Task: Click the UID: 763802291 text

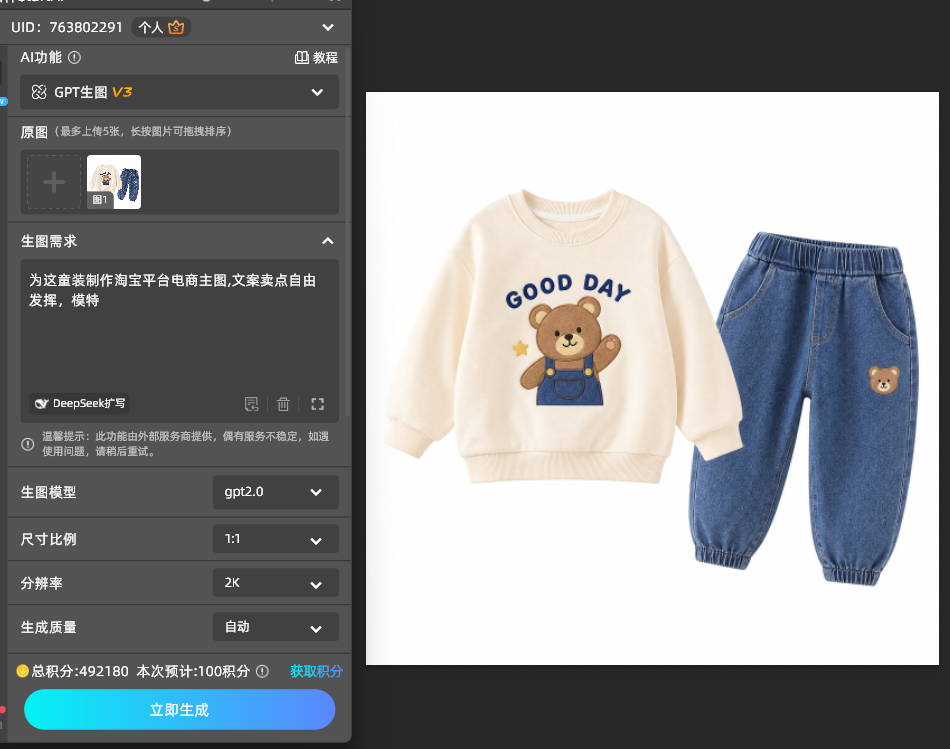Action: (67, 27)
